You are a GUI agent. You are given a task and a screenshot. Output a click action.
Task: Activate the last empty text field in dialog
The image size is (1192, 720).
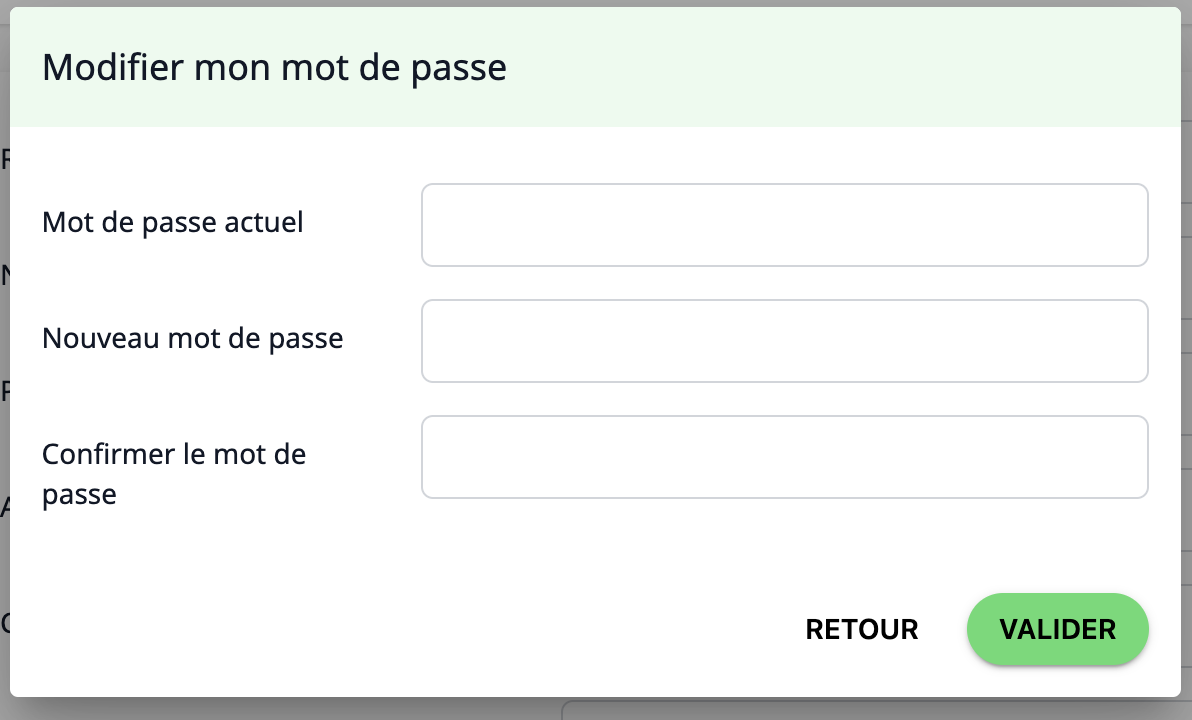[x=784, y=457]
